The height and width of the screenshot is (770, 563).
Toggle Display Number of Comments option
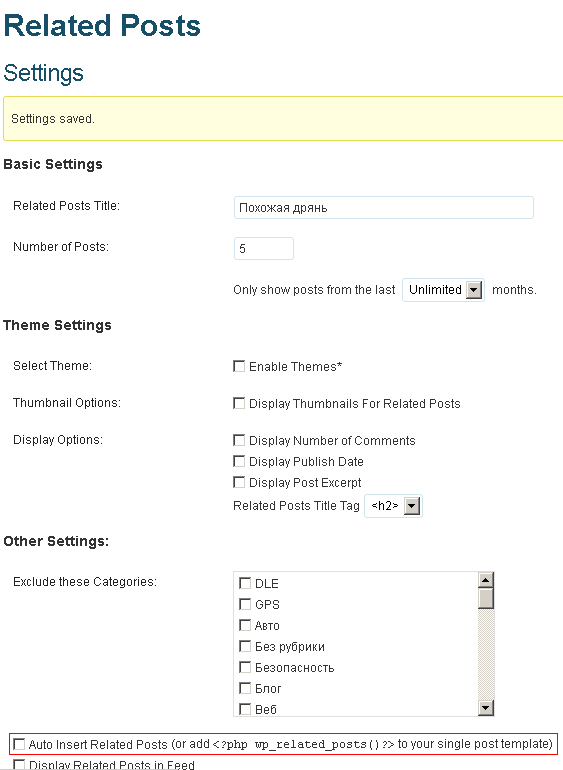click(x=239, y=440)
